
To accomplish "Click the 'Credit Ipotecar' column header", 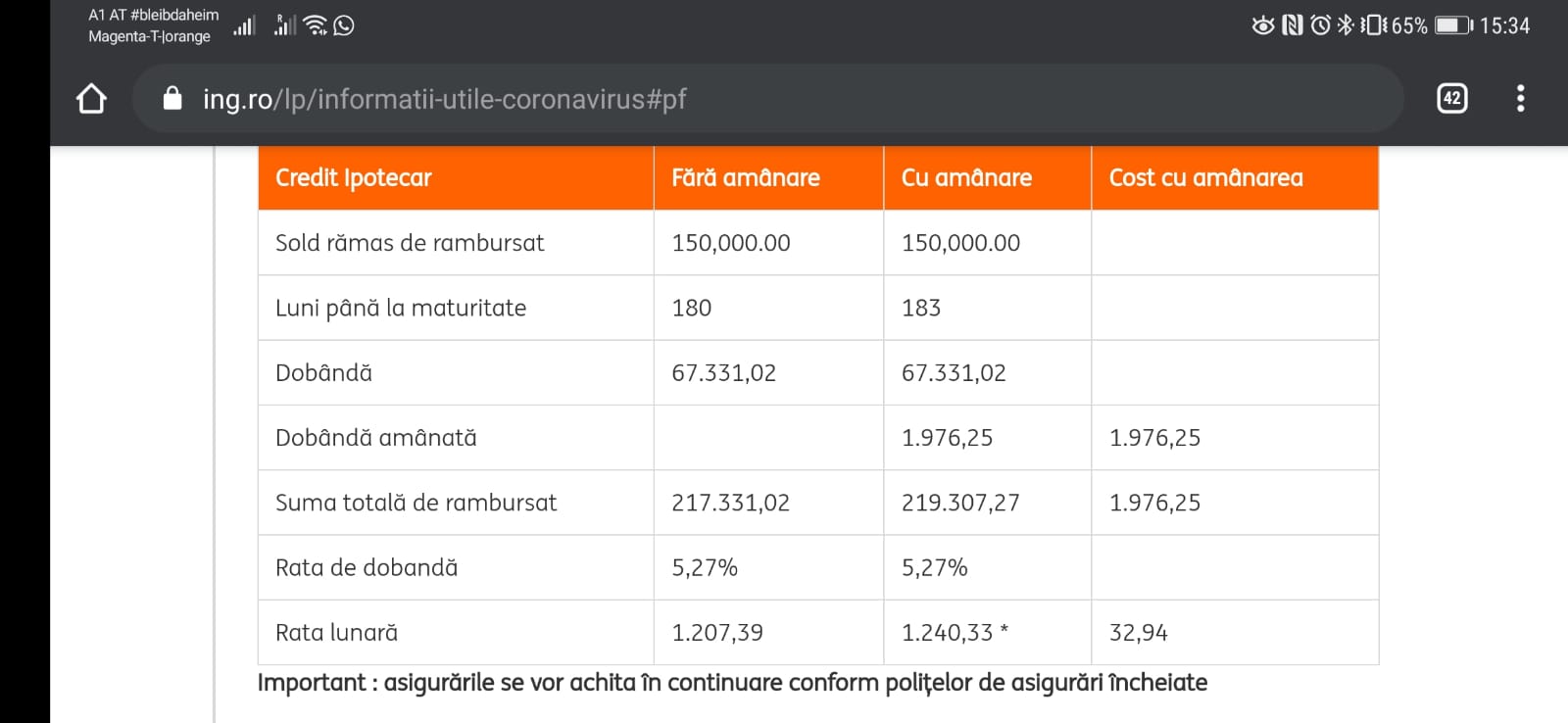I will coord(354,178).
